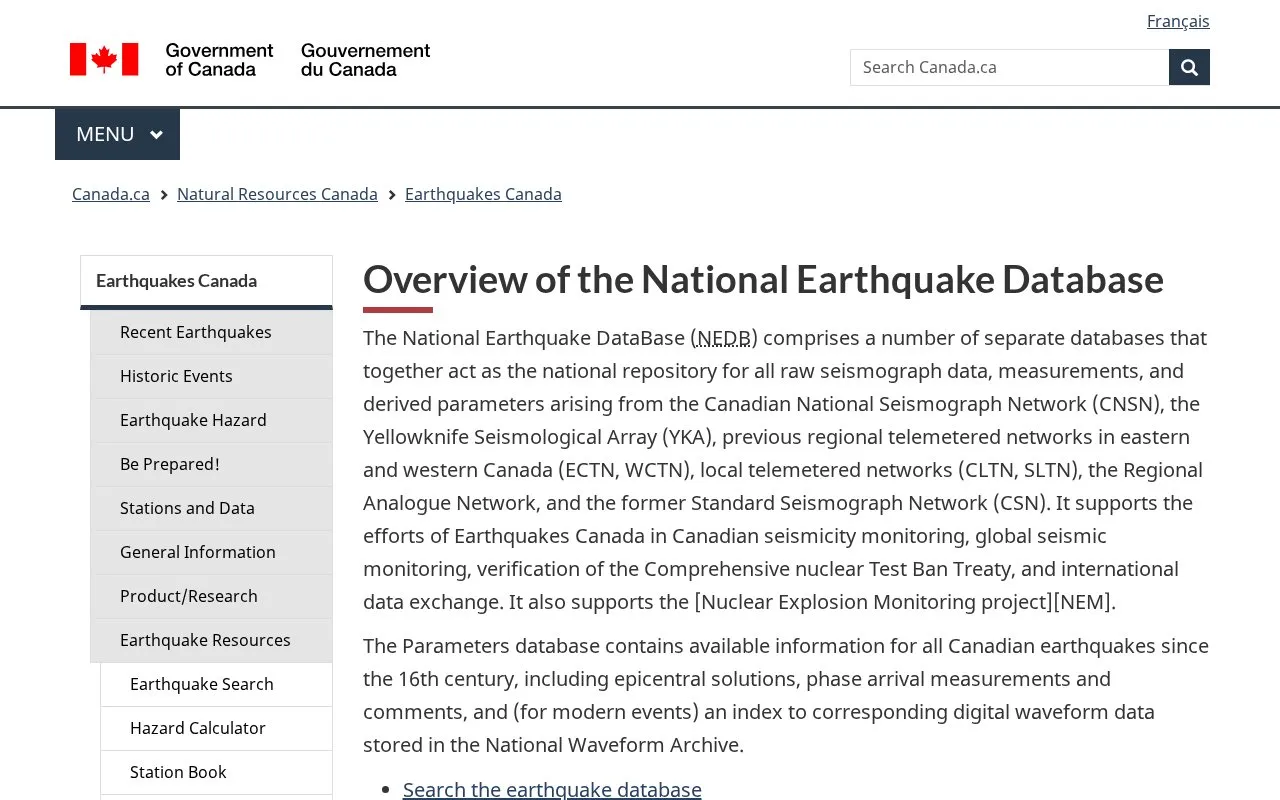Open Hazard Calculator sub-item
Viewport: 1280px width, 800px height.
click(x=216, y=728)
